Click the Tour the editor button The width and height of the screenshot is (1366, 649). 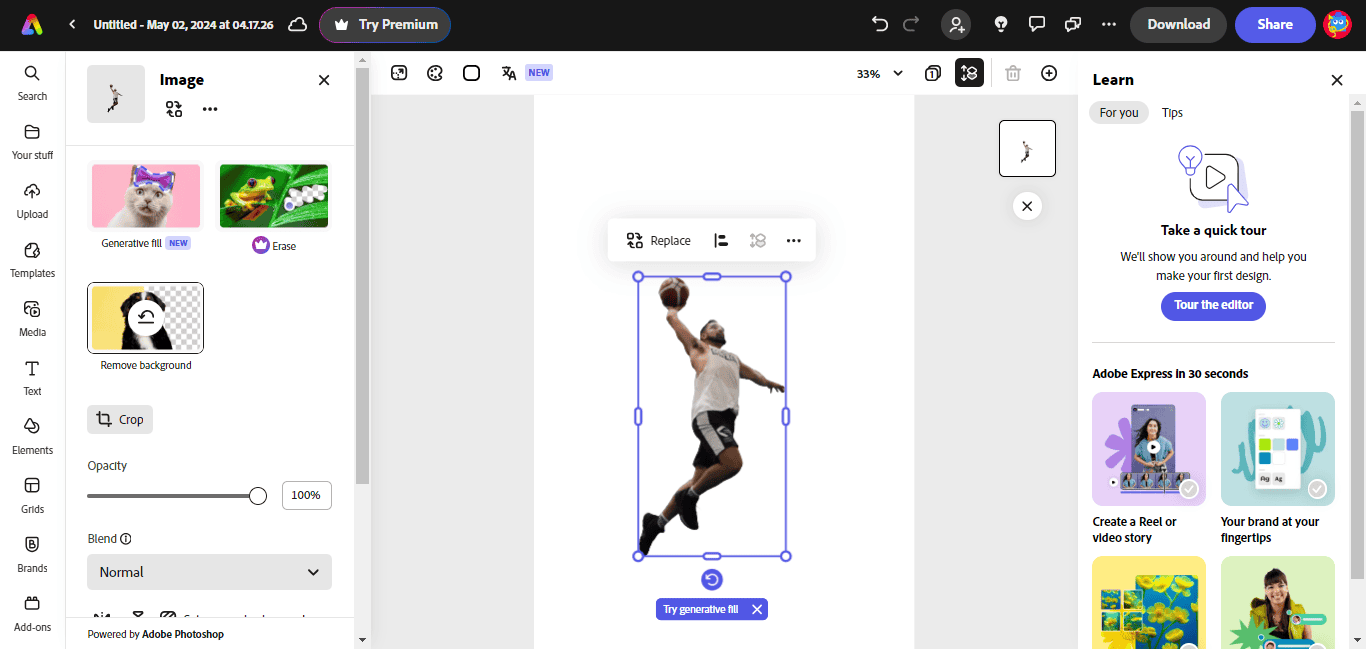pyautogui.click(x=1214, y=306)
